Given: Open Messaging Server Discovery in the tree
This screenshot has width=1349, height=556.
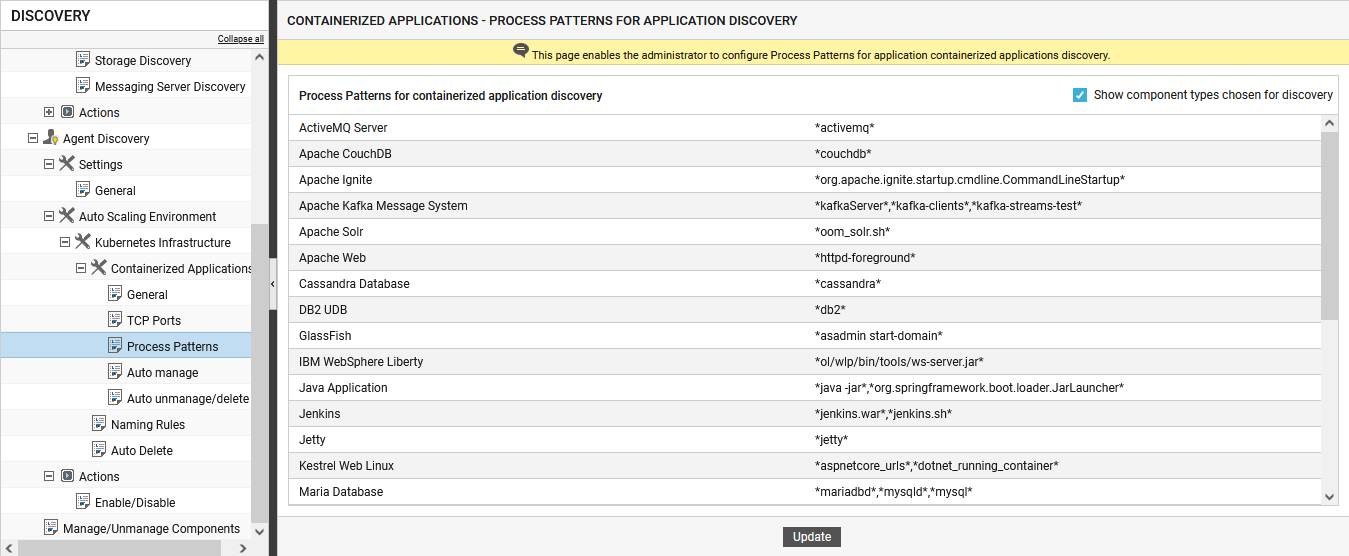Looking at the screenshot, I should (x=170, y=87).
